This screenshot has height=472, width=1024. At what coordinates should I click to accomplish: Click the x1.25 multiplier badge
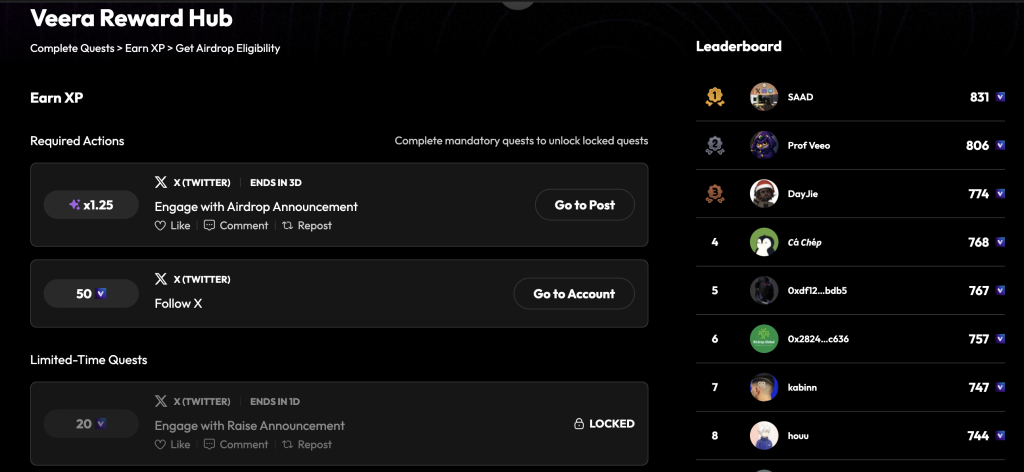point(91,205)
